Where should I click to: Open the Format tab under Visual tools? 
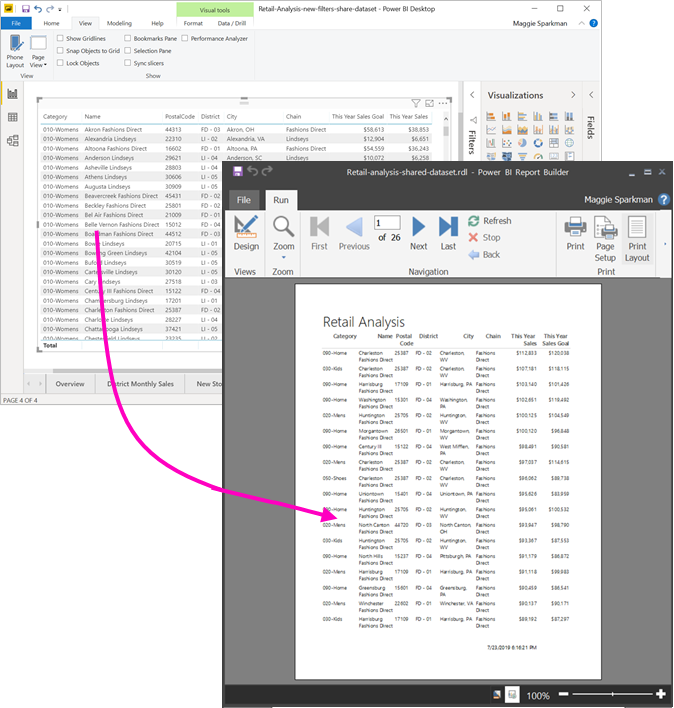click(193, 23)
